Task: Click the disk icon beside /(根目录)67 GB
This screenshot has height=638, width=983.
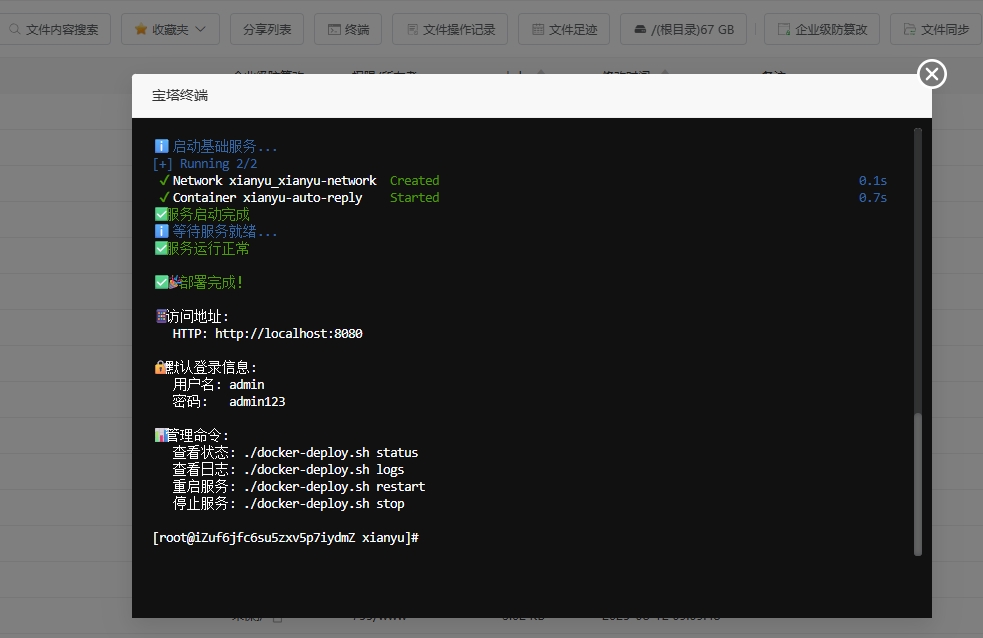Action: [x=639, y=29]
